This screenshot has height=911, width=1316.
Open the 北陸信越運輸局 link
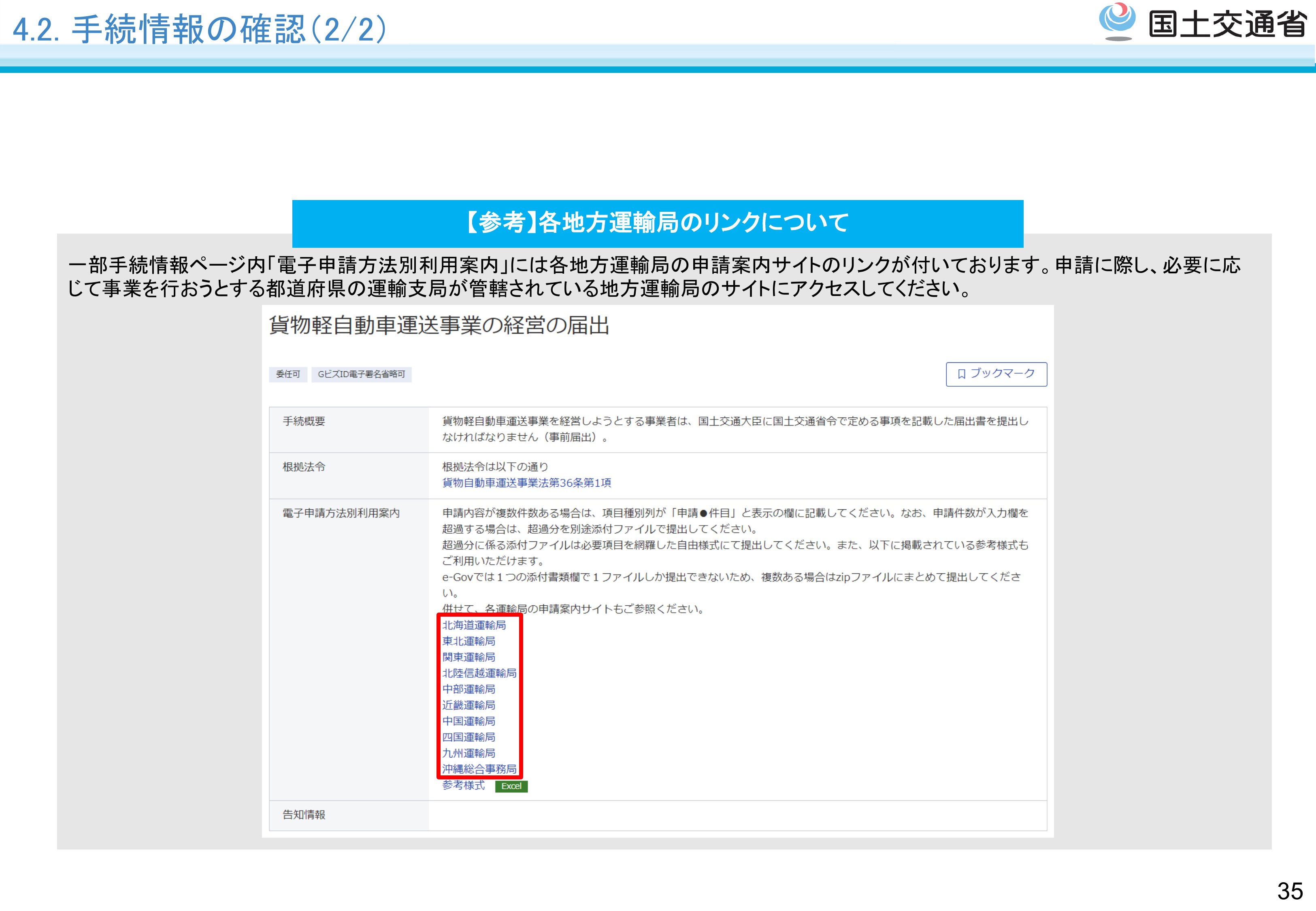point(479,673)
